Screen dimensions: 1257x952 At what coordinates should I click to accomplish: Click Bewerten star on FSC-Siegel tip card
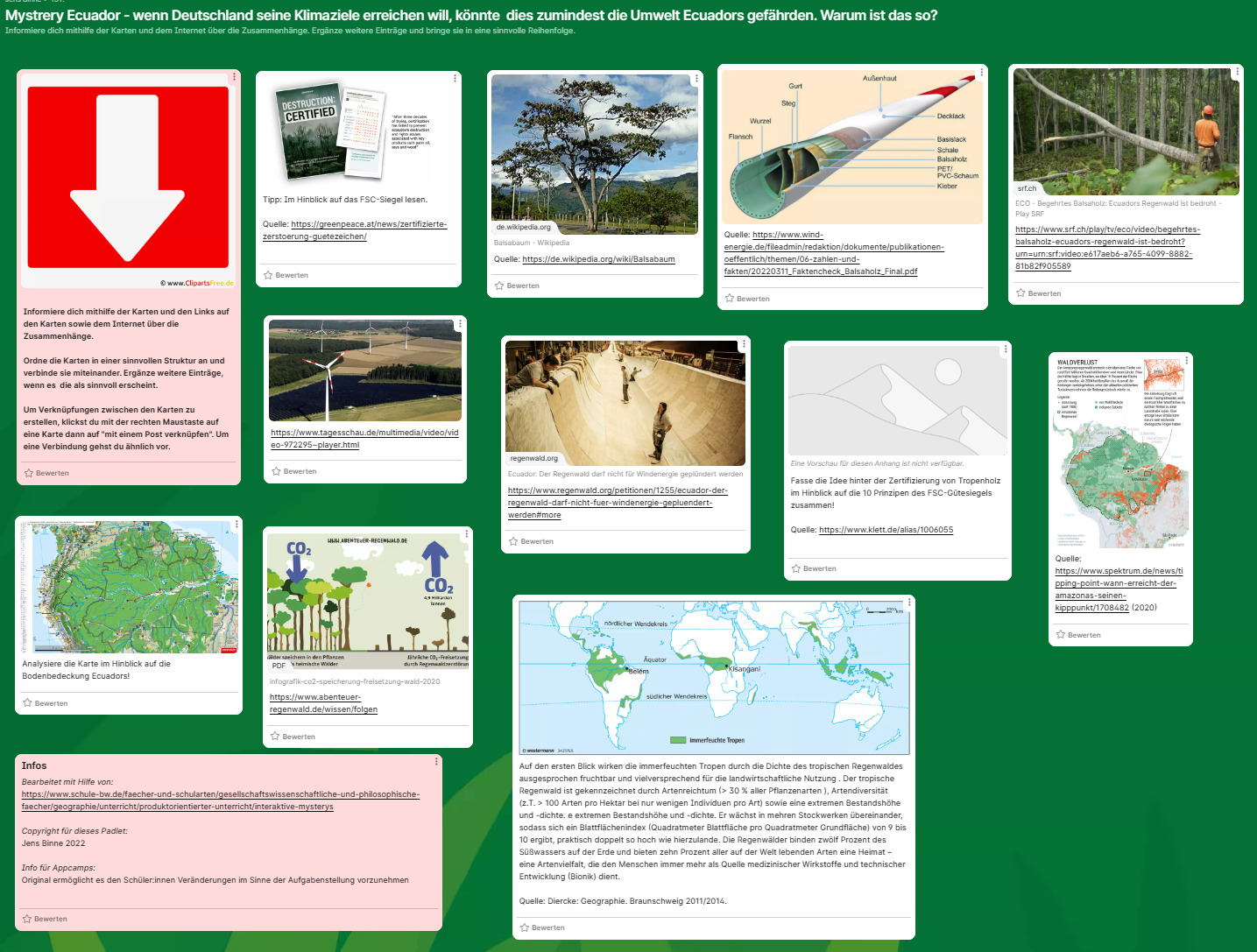[269, 276]
